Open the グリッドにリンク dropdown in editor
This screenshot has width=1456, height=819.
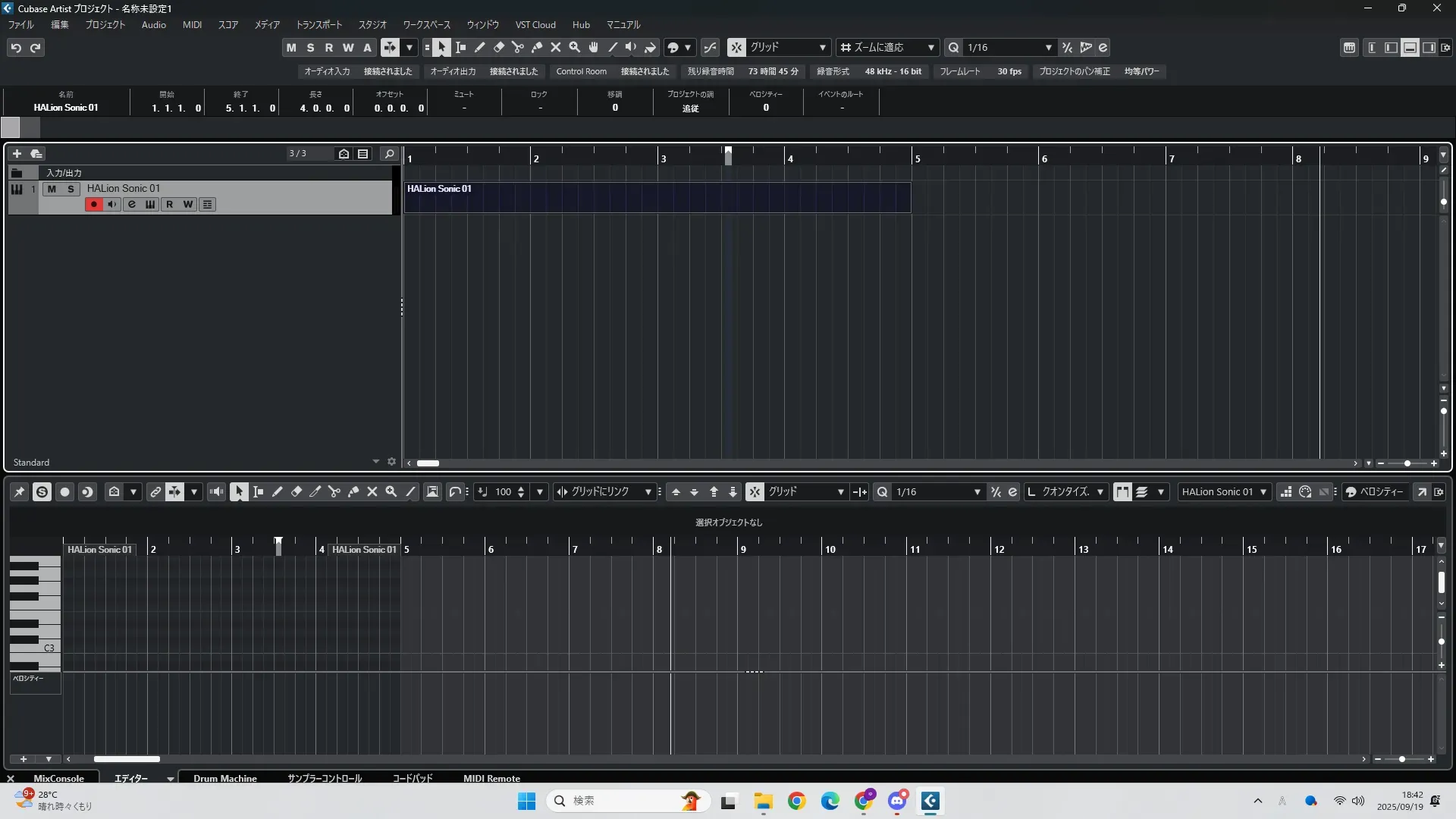point(648,491)
